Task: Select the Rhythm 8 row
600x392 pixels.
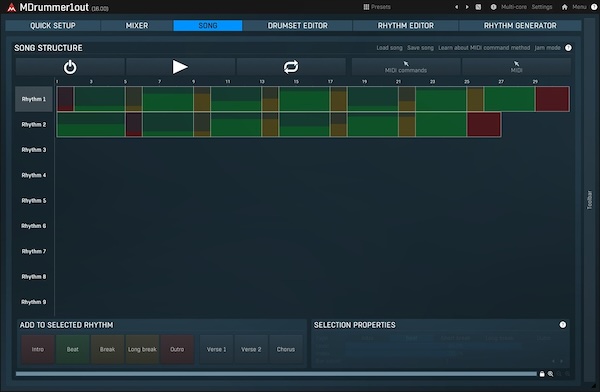Action: click(34, 276)
